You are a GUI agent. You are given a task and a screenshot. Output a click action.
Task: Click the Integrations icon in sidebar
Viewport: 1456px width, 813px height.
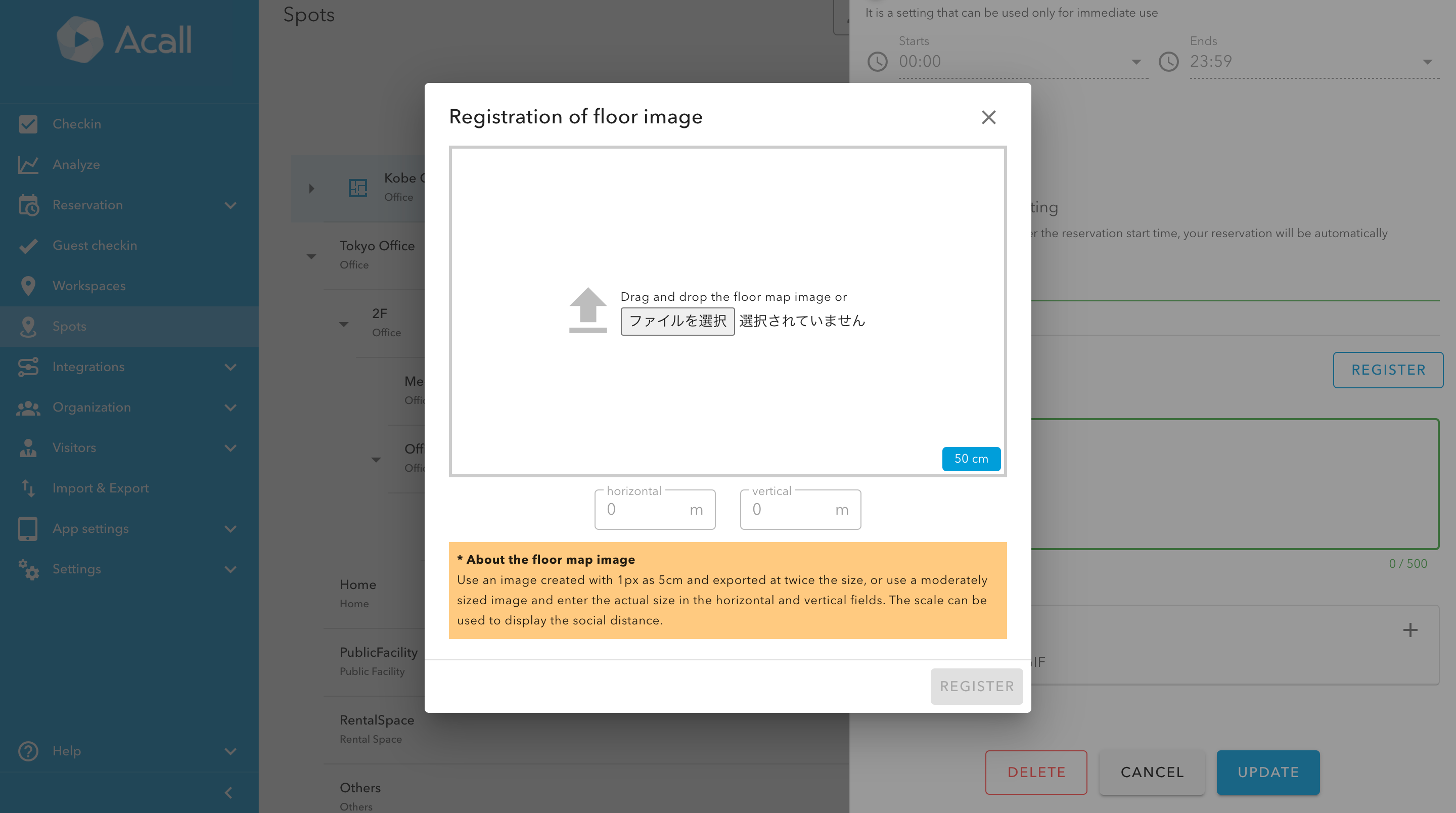tap(28, 367)
